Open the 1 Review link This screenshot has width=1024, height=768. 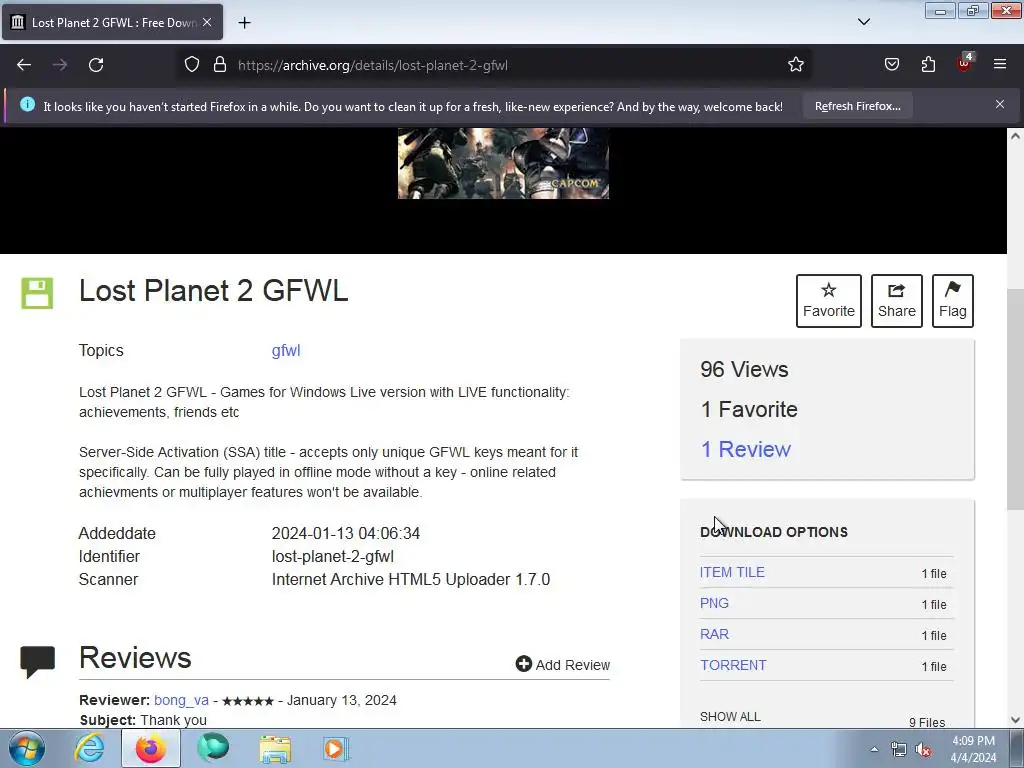[745, 449]
